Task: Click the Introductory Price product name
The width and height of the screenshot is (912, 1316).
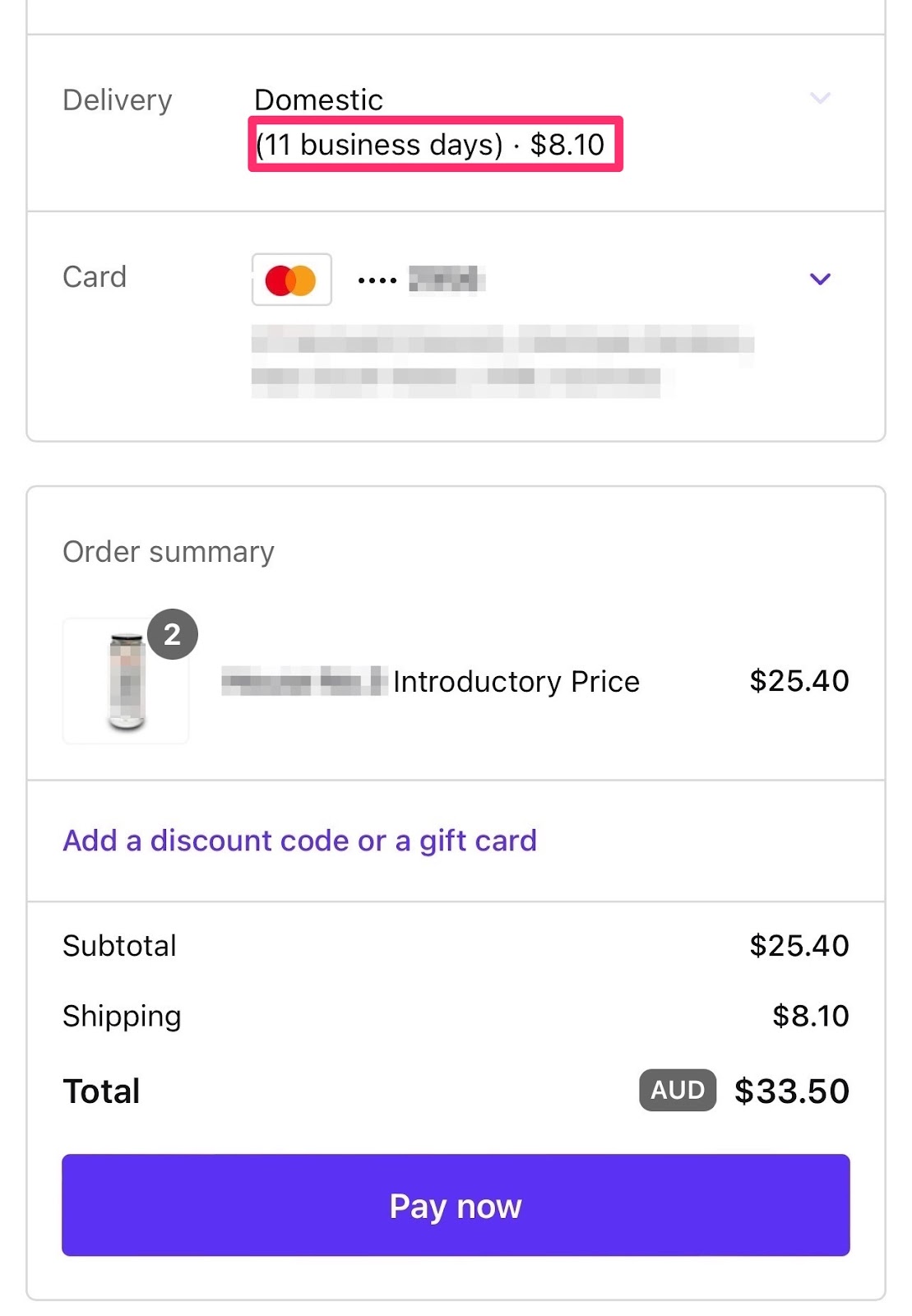Action: [516, 682]
